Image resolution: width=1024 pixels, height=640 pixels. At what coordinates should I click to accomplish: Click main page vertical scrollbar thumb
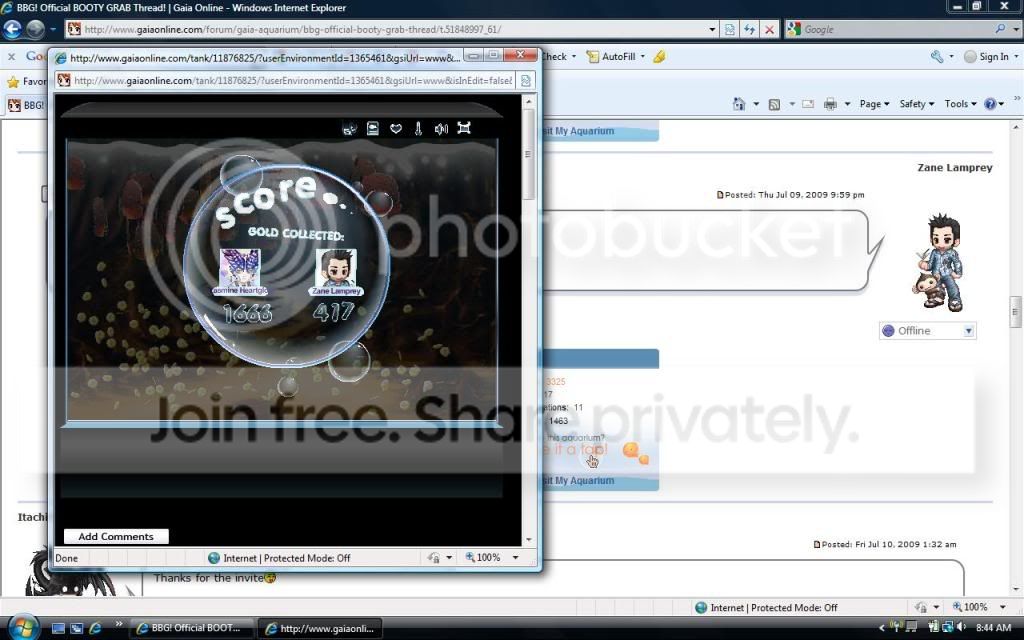[x=1016, y=312]
